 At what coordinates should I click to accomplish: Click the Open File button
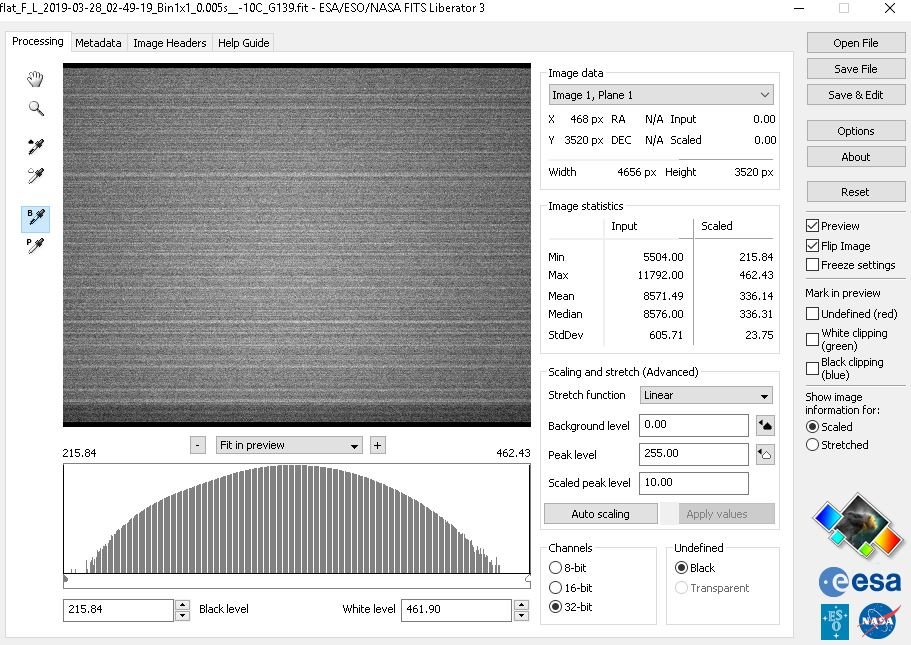(x=856, y=43)
